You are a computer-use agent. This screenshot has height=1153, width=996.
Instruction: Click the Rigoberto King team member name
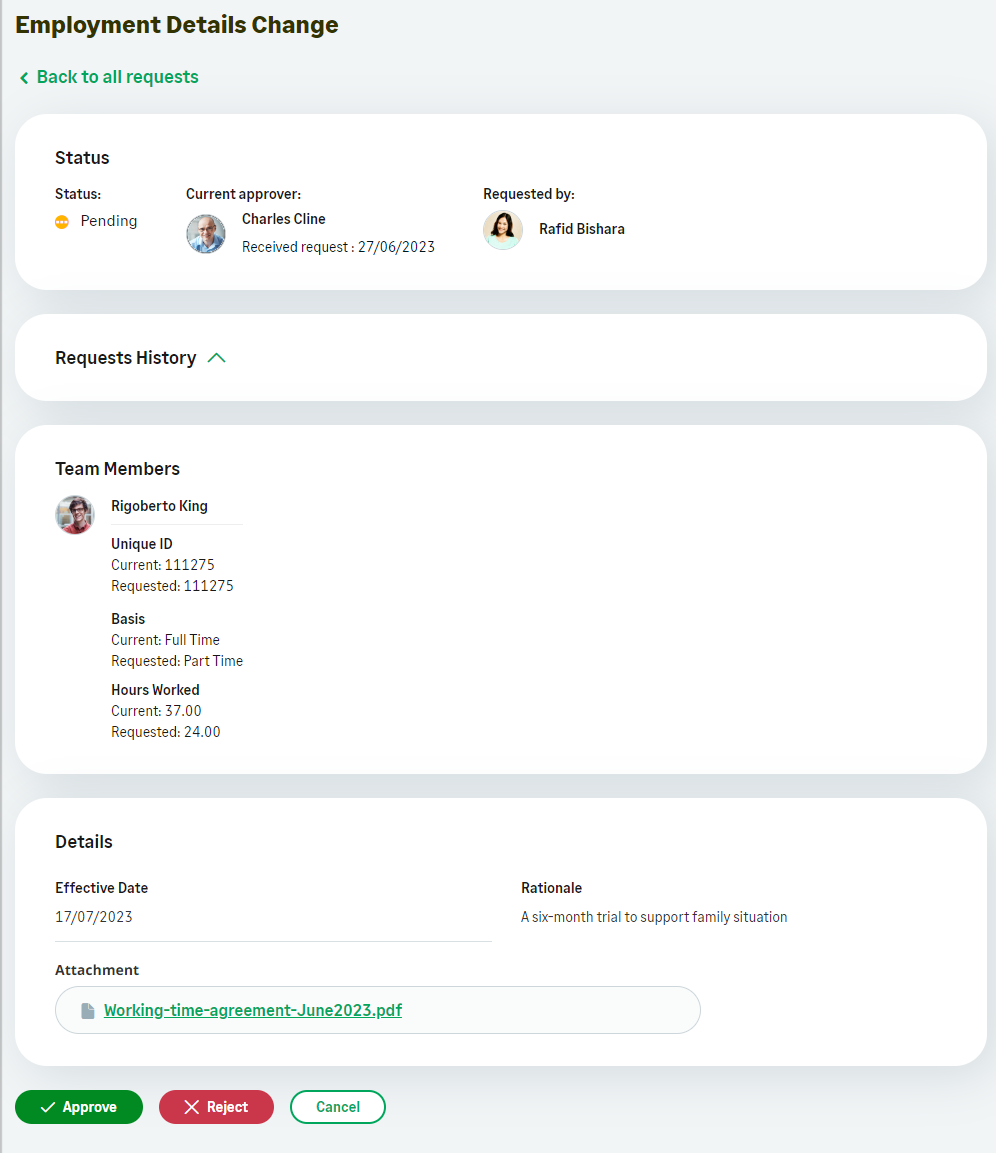160,506
